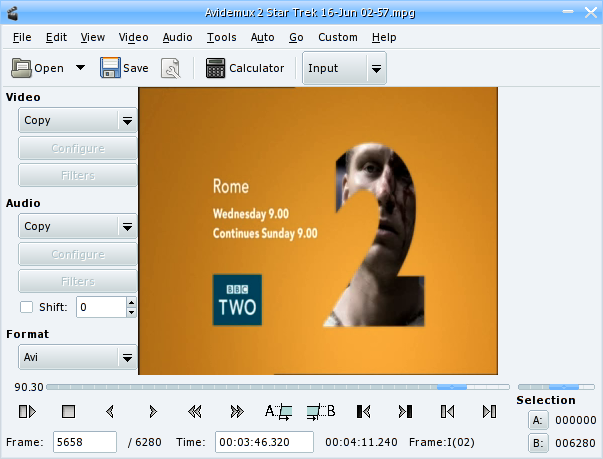This screenshot has width=603, height=459.
Task: Increase the Shift value with up arrow
Action: 132,302
